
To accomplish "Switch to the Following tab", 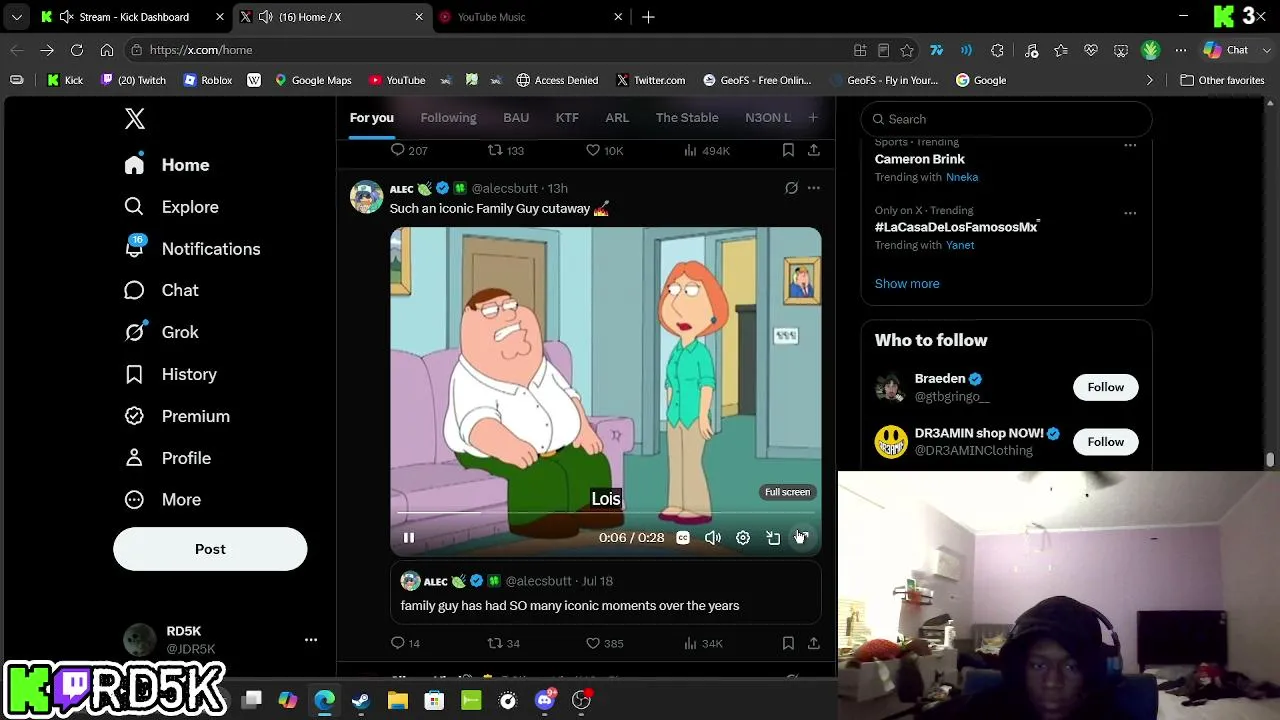I will pyautogui.click(x=448, y=118).
